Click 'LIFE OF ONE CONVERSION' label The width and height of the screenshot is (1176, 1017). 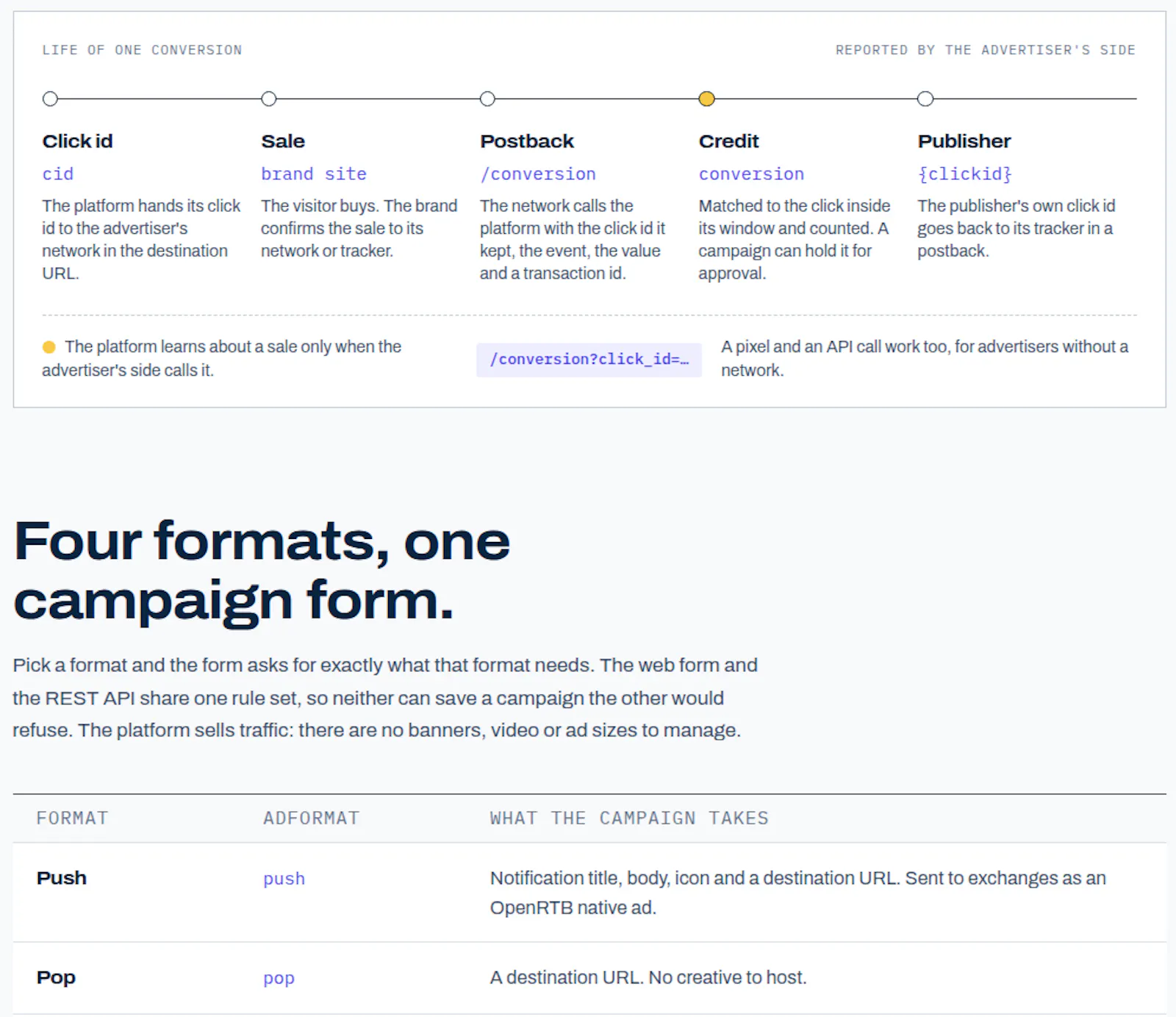(x=142, y=50)
